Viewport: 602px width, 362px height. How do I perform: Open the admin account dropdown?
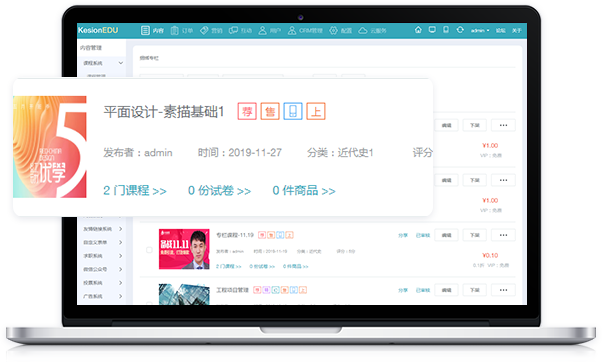click(480, 30)
